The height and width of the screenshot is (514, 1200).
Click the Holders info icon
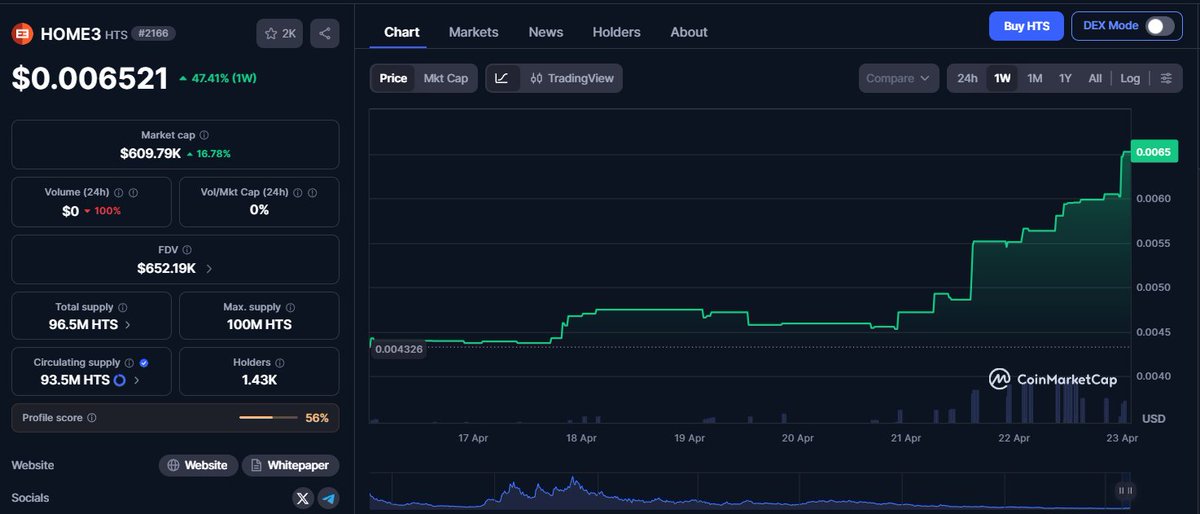[279, 363]
